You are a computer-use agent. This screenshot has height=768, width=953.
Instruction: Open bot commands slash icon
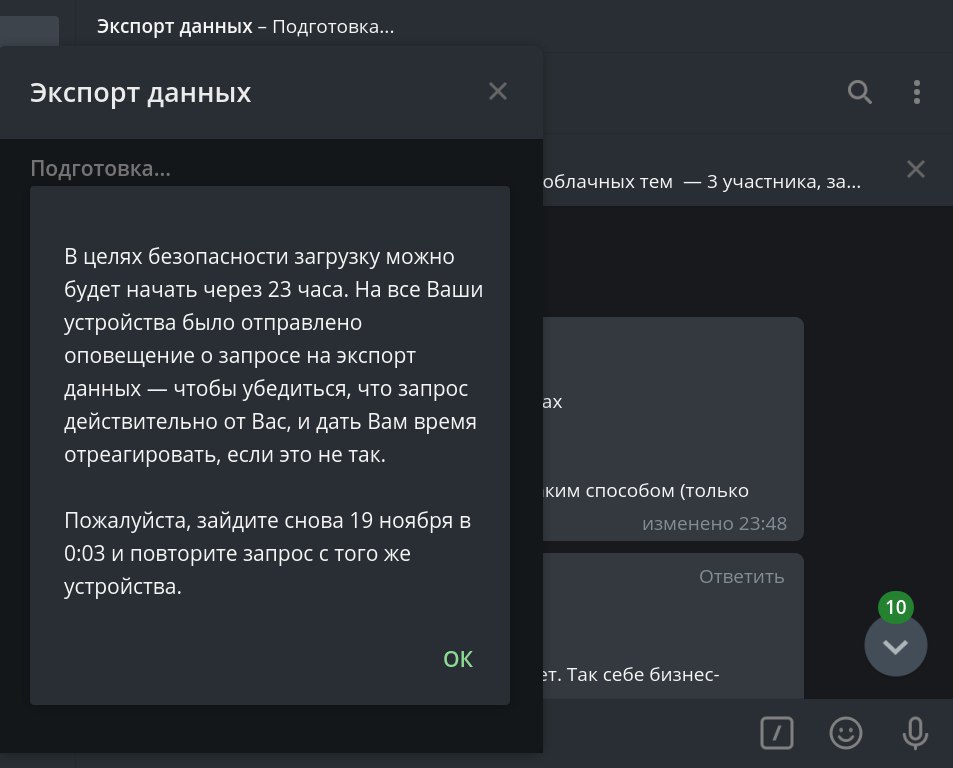click(x=777, y=733)
